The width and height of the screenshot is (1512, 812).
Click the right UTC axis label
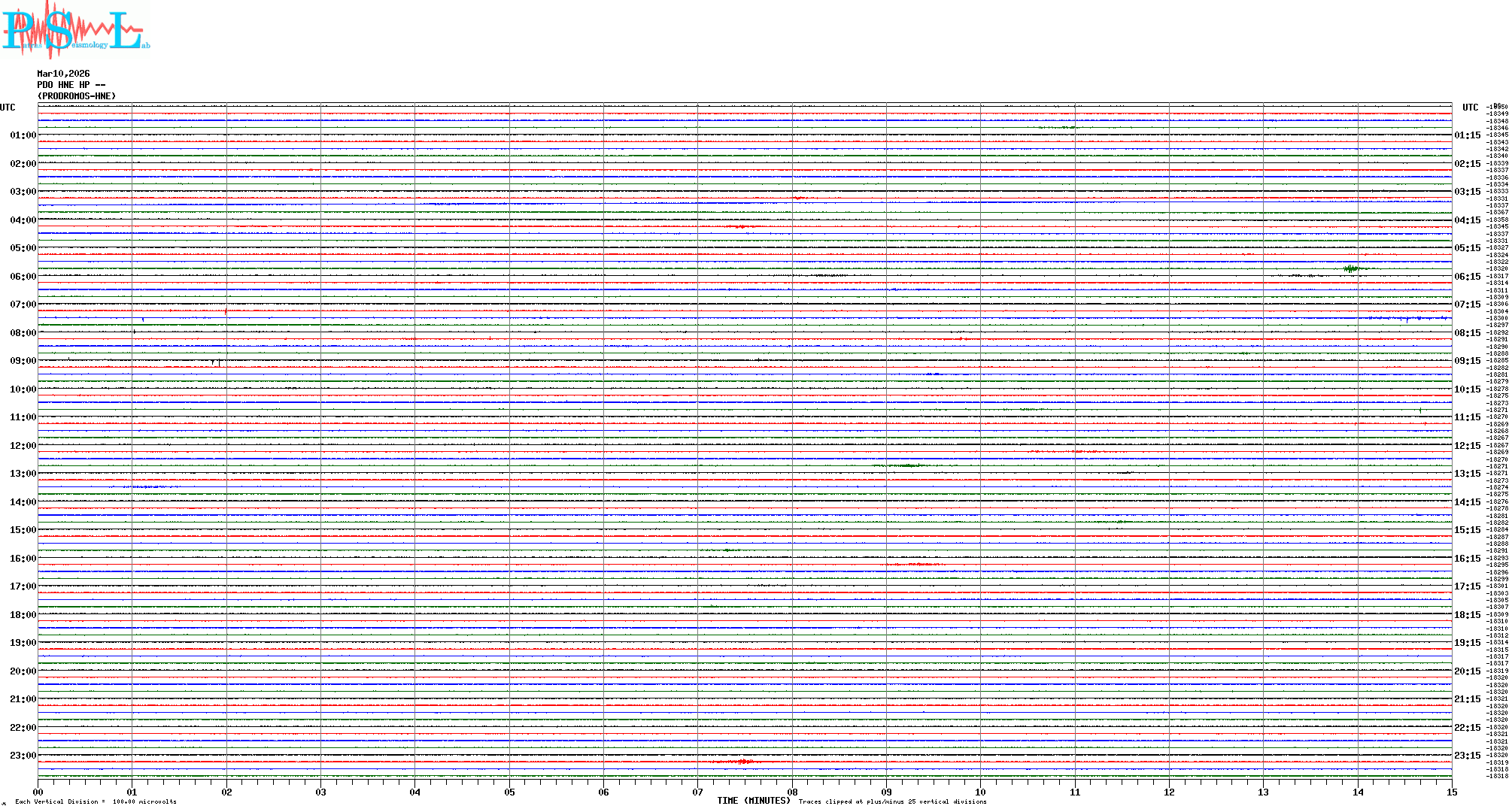pyautogui.click(x=1470, y=108)
